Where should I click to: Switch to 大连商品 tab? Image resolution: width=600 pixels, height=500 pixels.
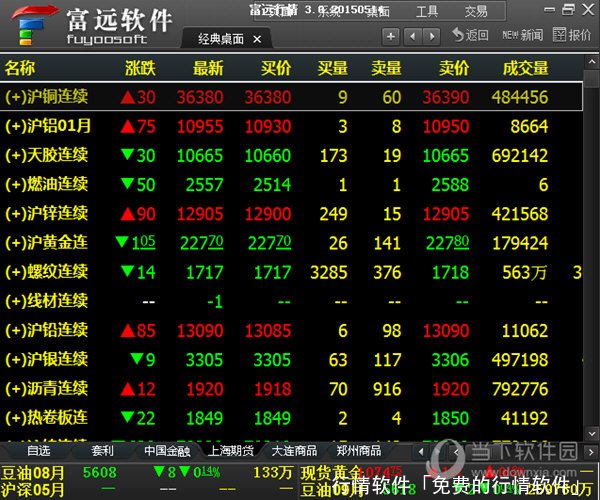[x=294, y=451]
